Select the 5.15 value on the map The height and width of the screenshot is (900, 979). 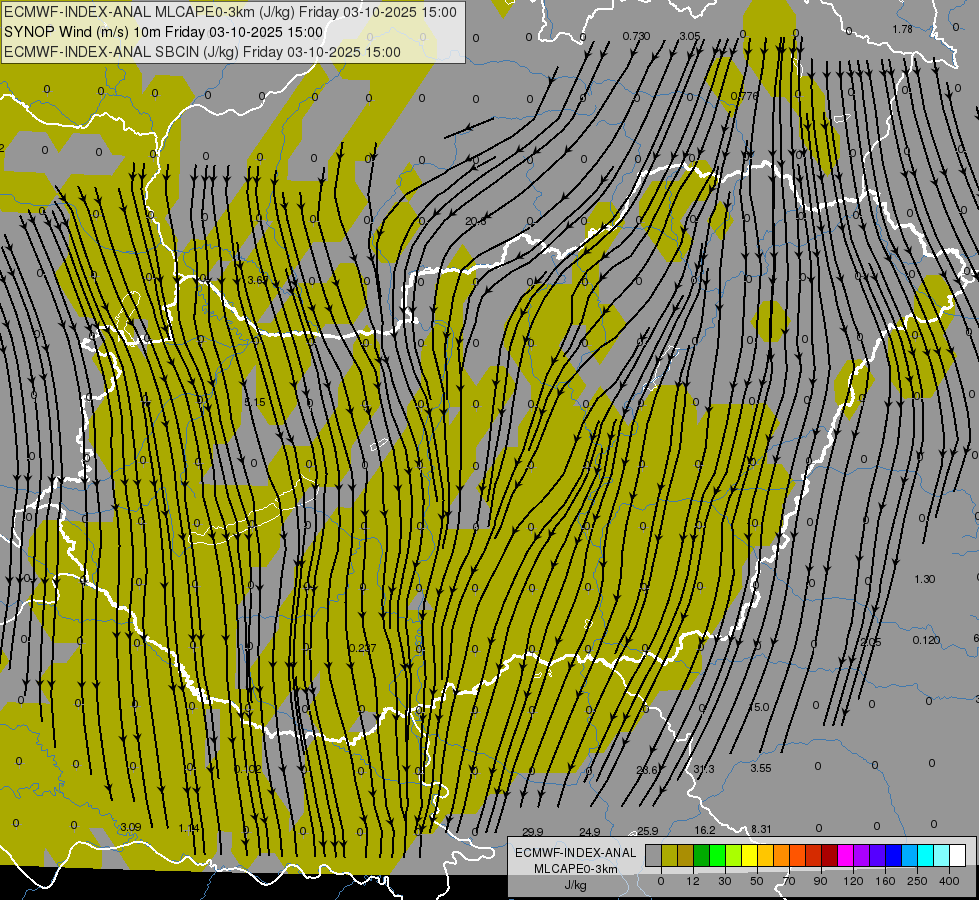click(255, 402)
